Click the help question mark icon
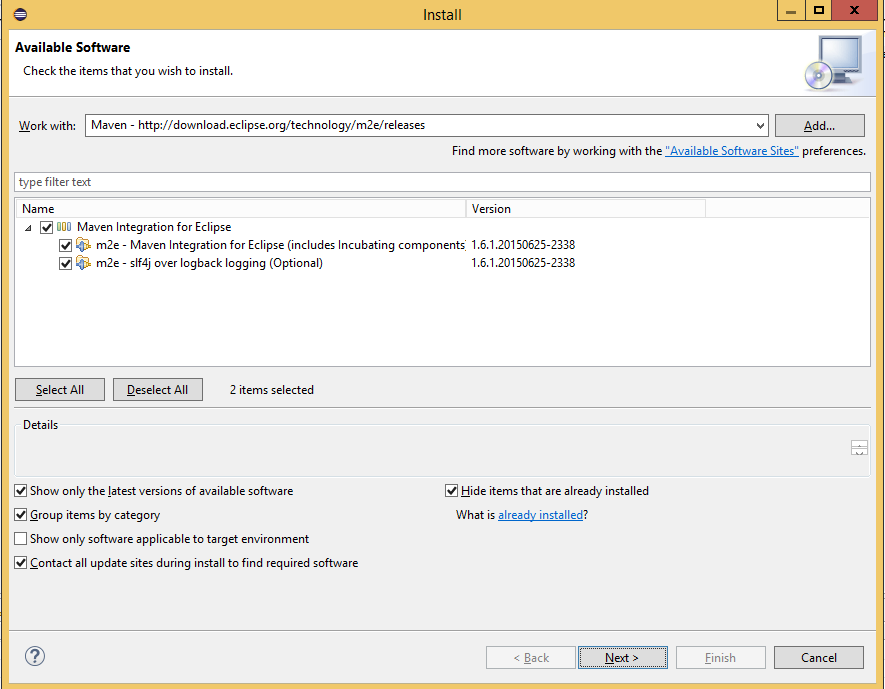The height and width of the screenshot is (689, 885). tap(35, 656)
